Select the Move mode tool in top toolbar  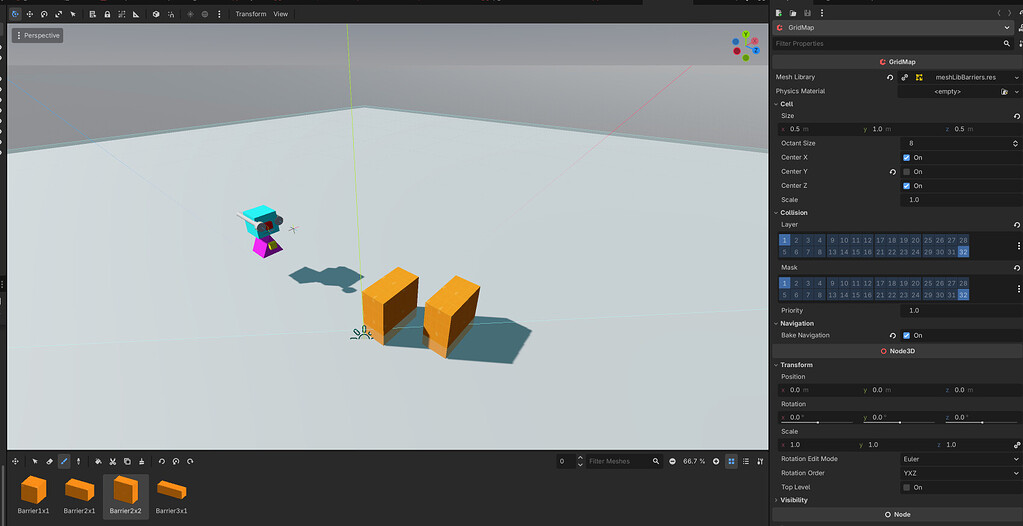[x=29, y=14]
